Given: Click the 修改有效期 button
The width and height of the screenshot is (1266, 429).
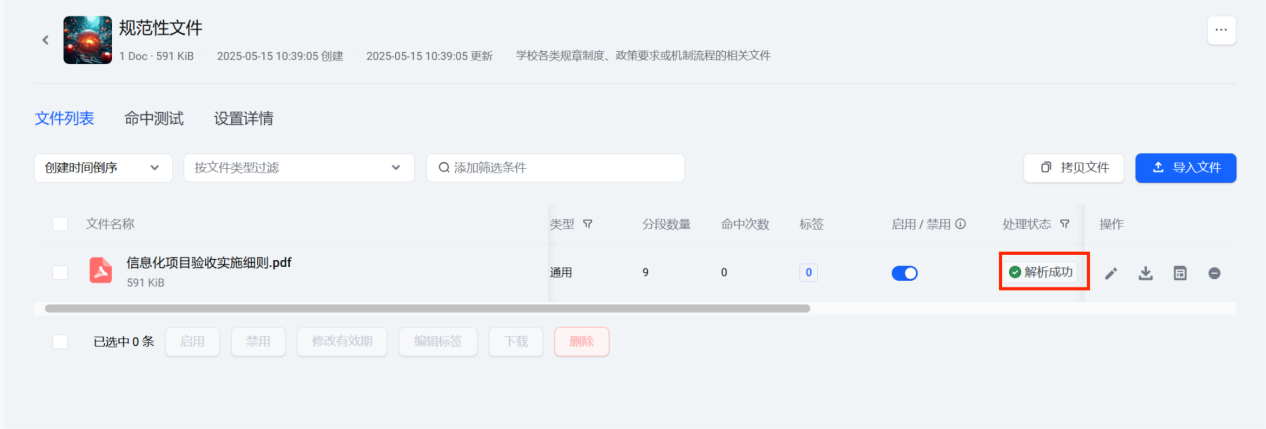Looking at the screenshot, I should (342, 342).
